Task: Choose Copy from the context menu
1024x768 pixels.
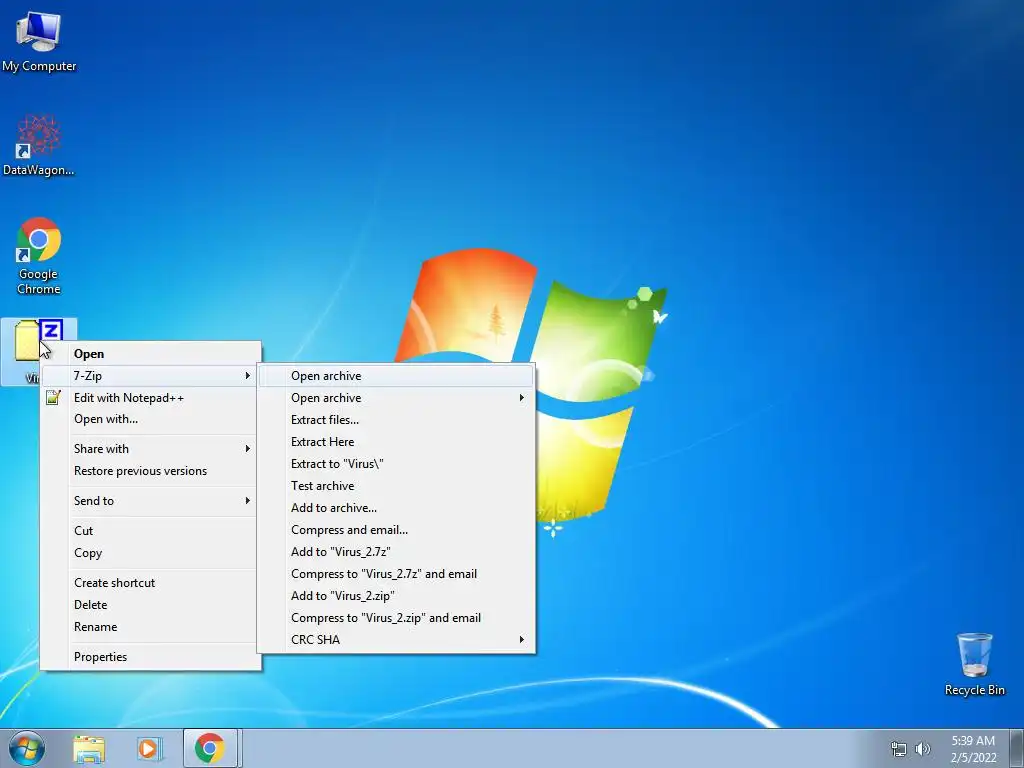Action: (151, 553)
